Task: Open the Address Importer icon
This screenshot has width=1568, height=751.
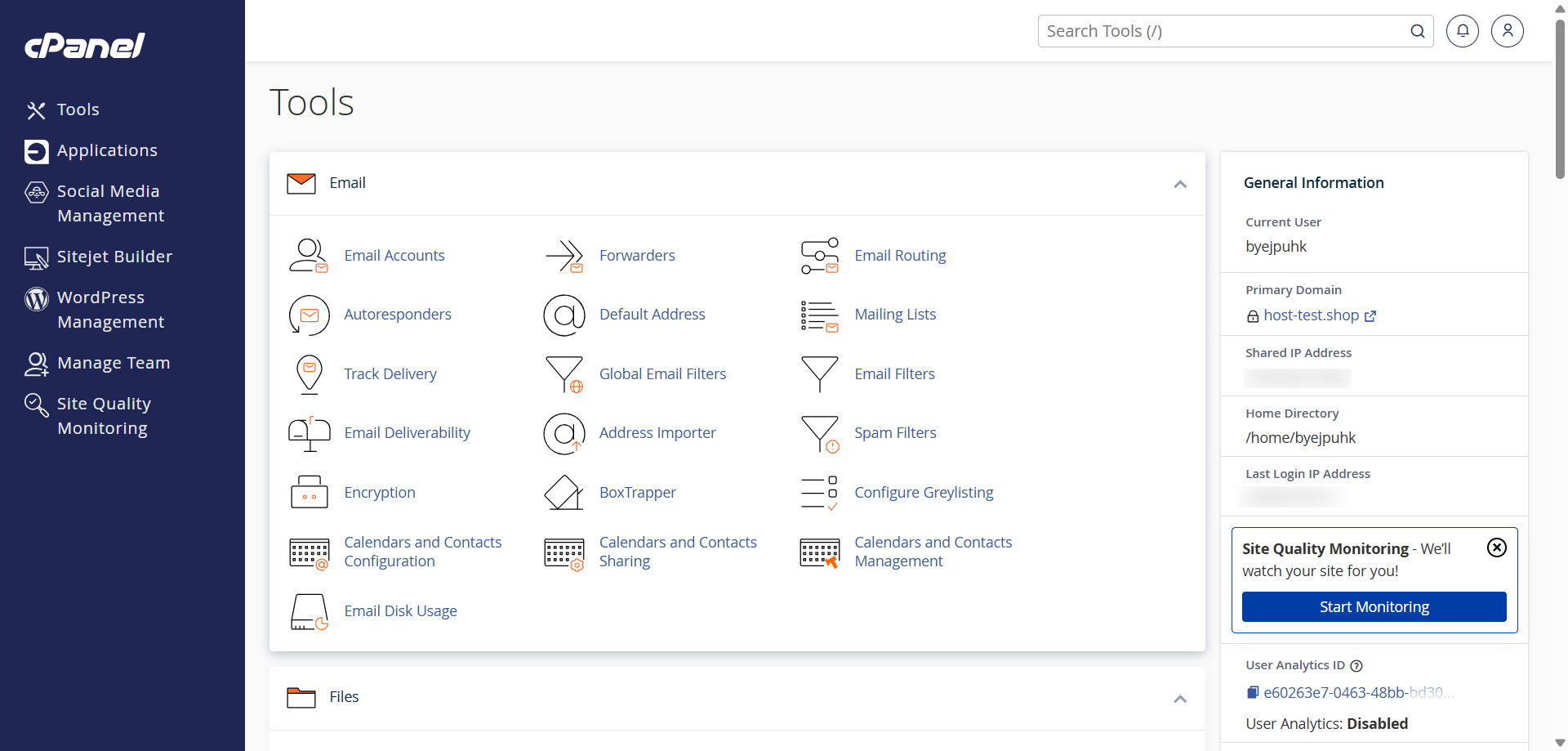Action: click(x=564, y=433)
